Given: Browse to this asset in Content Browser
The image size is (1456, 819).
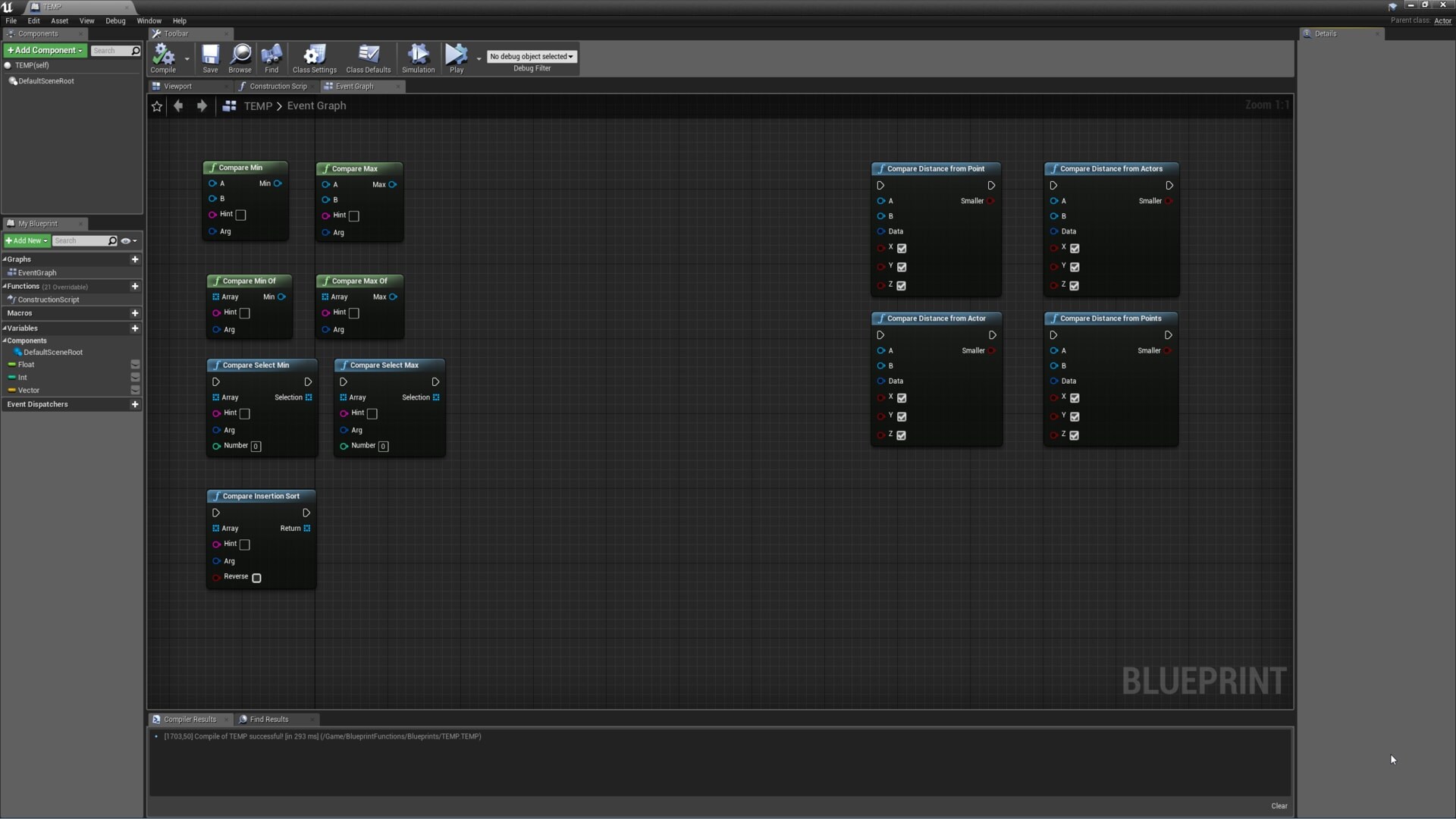Looking at the screenshot, I should coord(240,58).
